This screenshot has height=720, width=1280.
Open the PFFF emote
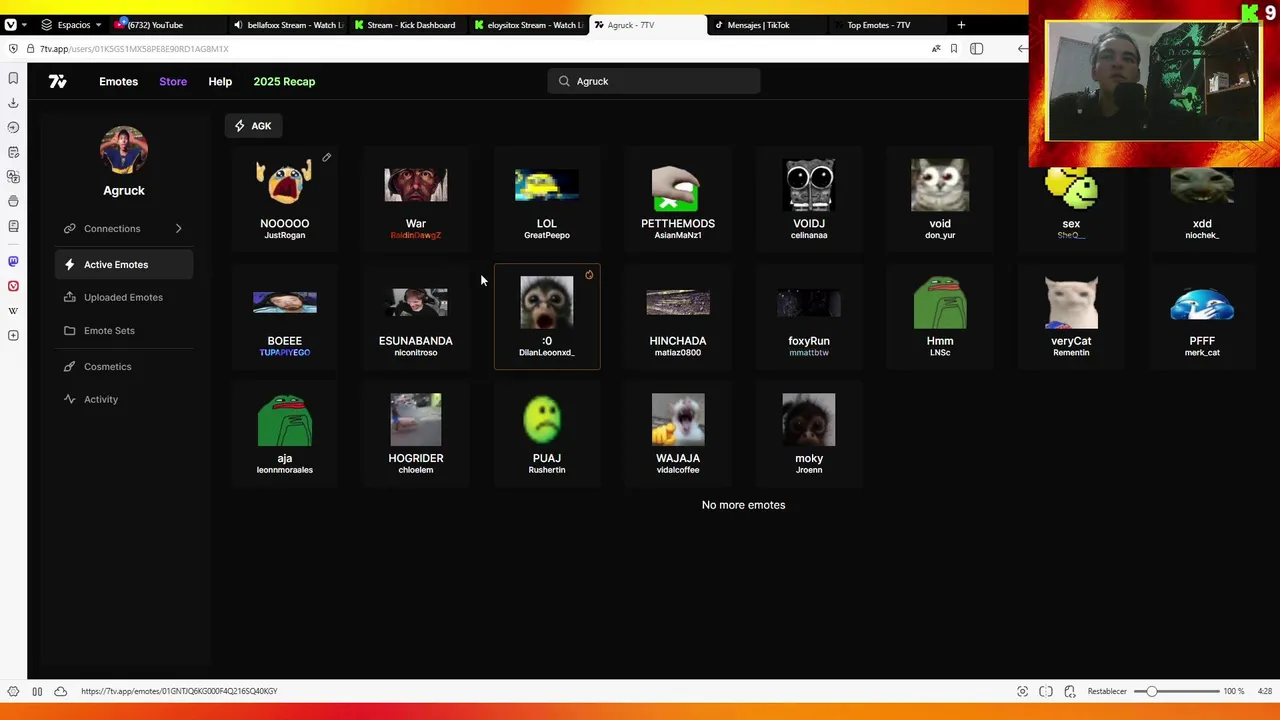1202,317
